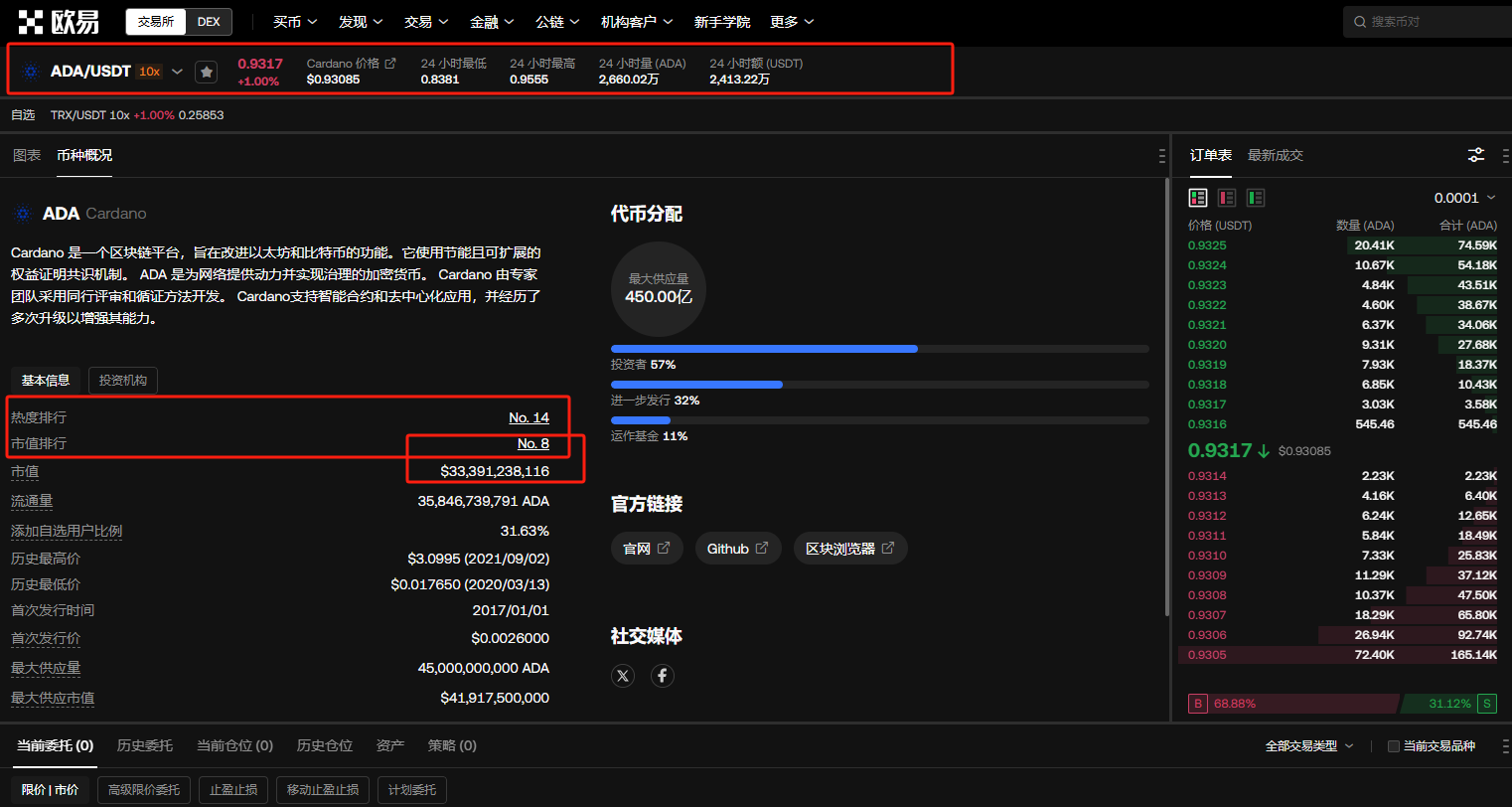Image resolution: width=1512 pixels, height=807 pixels.
Task: Open the 0.0001 price precision dropdown
Action: click(x=1464, y=198)
